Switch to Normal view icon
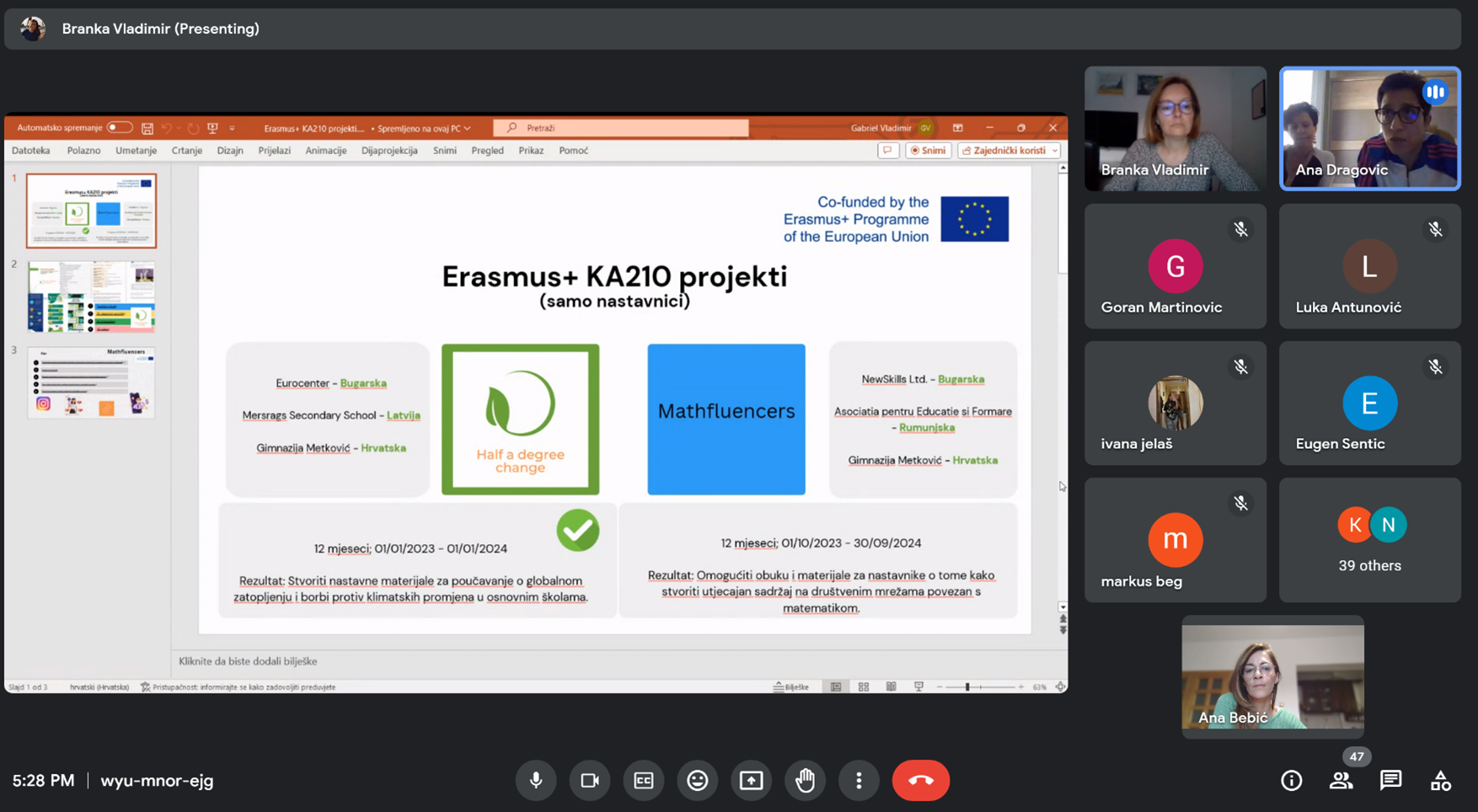 pyautogui.click(x=836, y=687)
